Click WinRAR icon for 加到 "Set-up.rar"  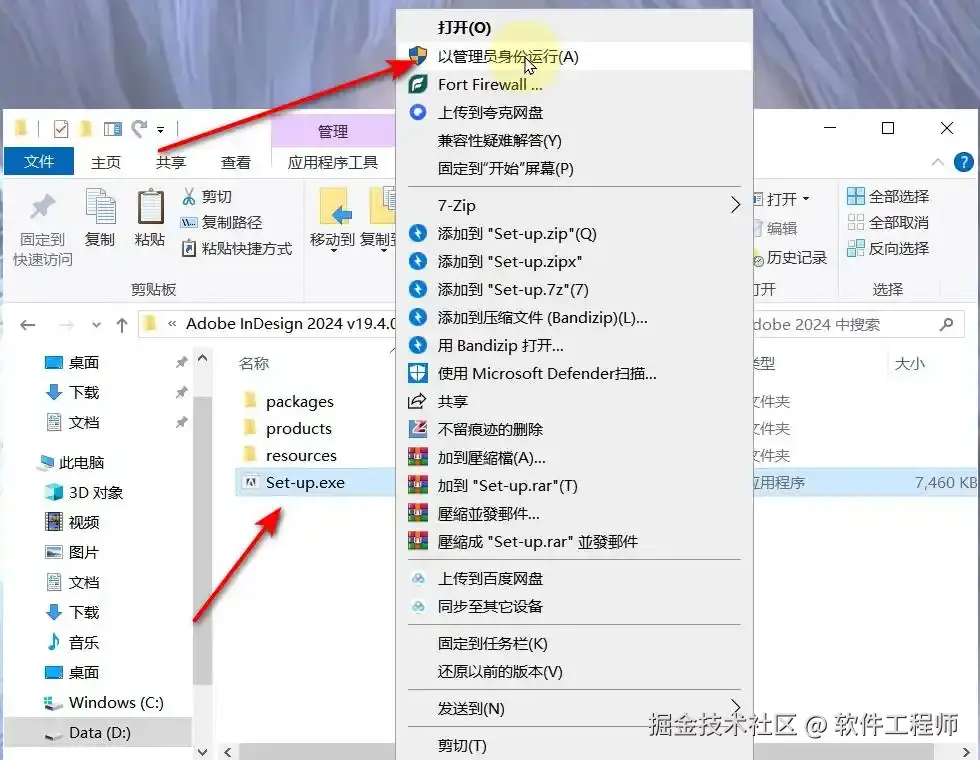pyautogui.click(x=418, y=485)
